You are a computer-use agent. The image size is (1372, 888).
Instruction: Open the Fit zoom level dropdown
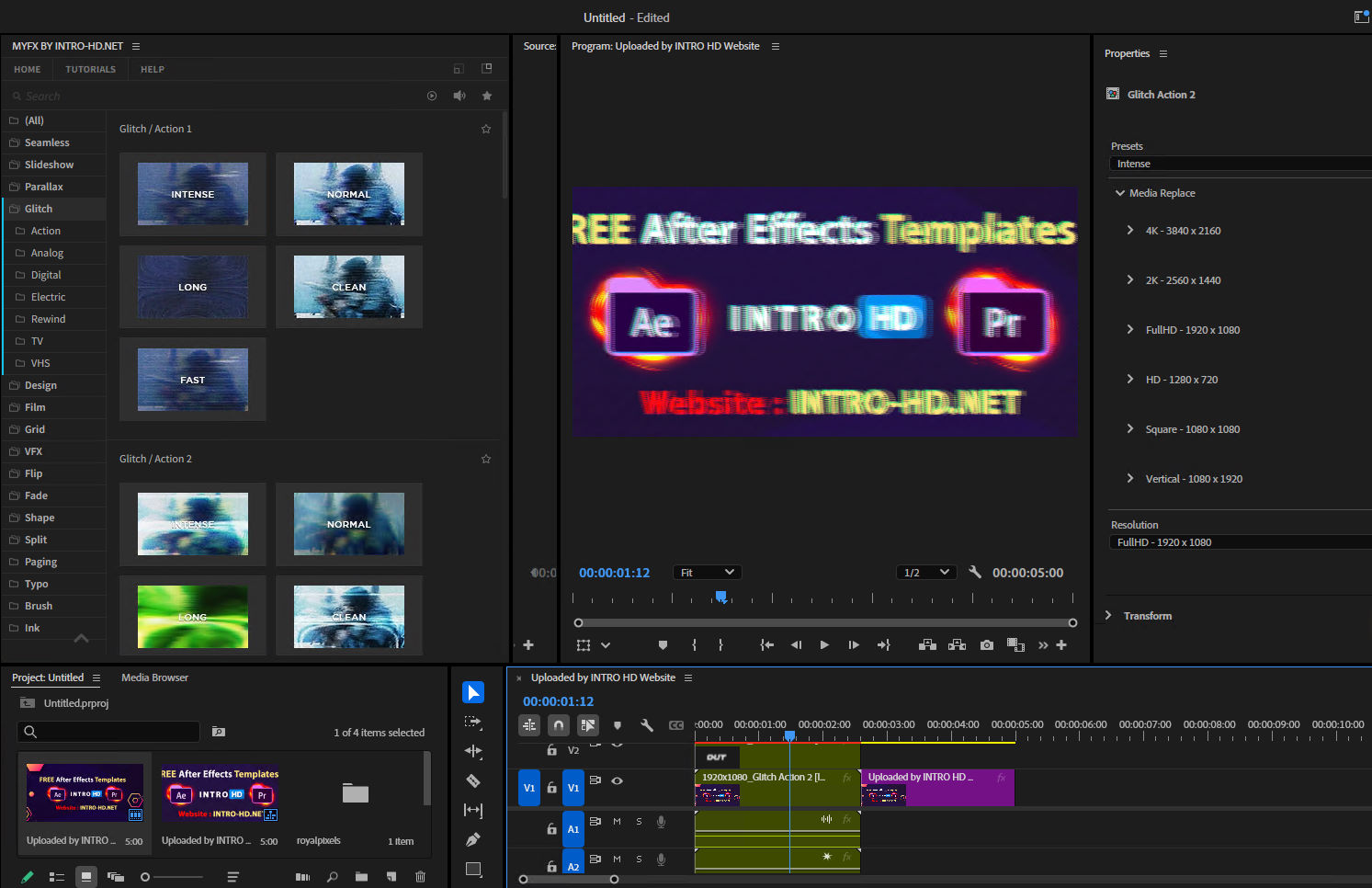(707, 573)
